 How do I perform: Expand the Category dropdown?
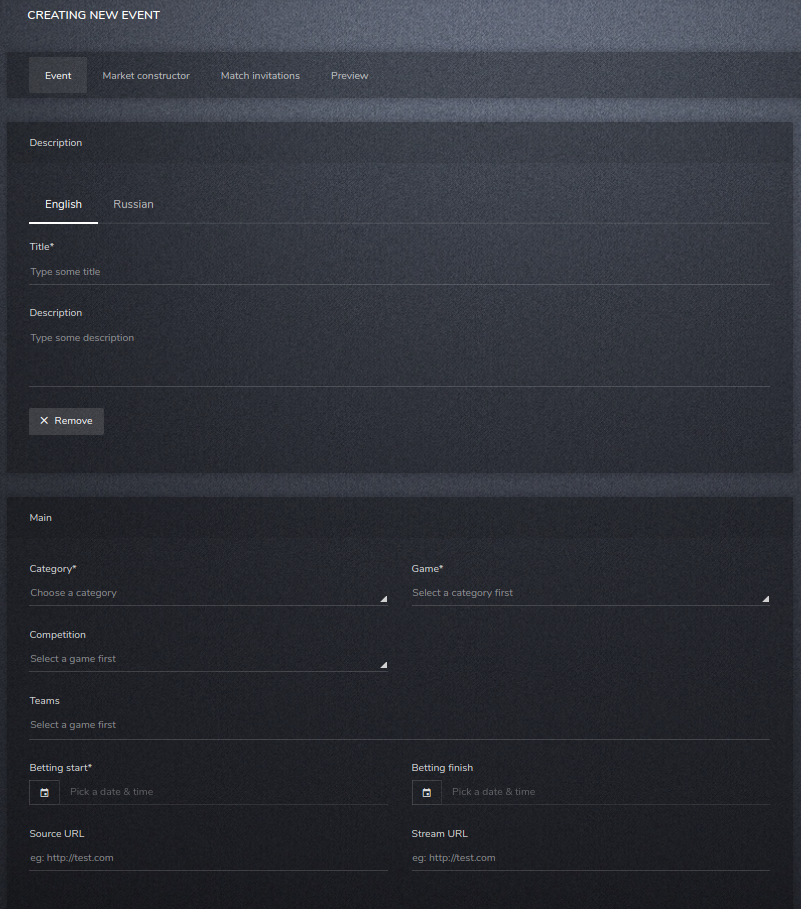[209, 593]
